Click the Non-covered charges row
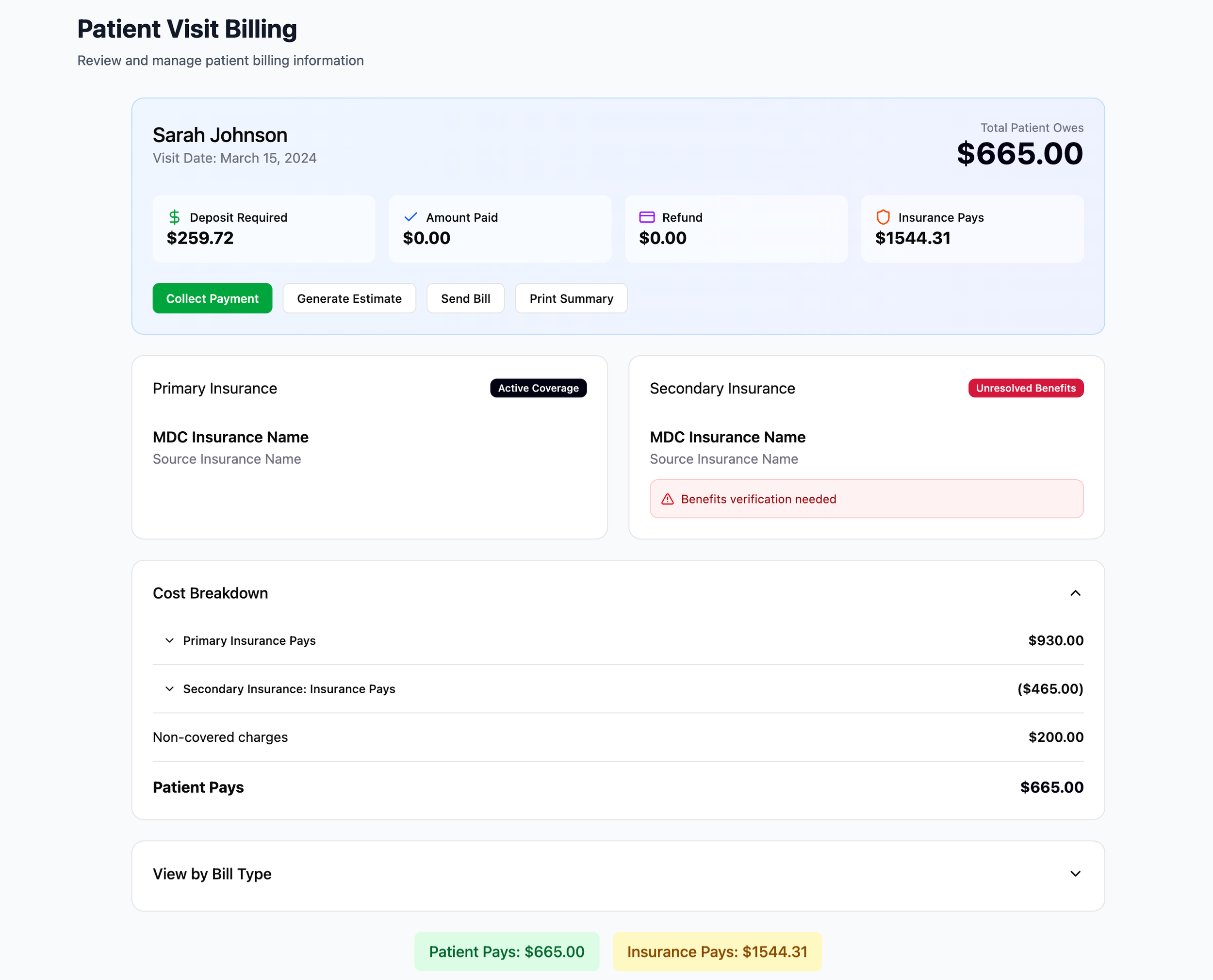The height and width of the screenshot is (980, 1213). [x=618, y=737]
